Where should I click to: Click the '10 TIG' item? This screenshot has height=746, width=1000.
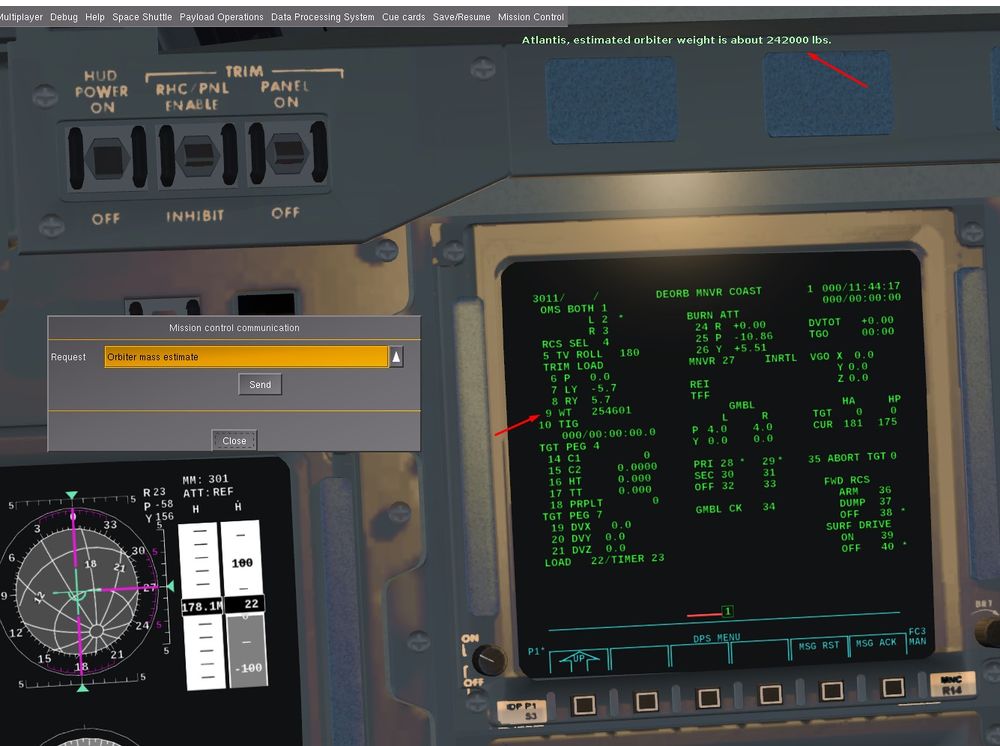pos(559,425)
